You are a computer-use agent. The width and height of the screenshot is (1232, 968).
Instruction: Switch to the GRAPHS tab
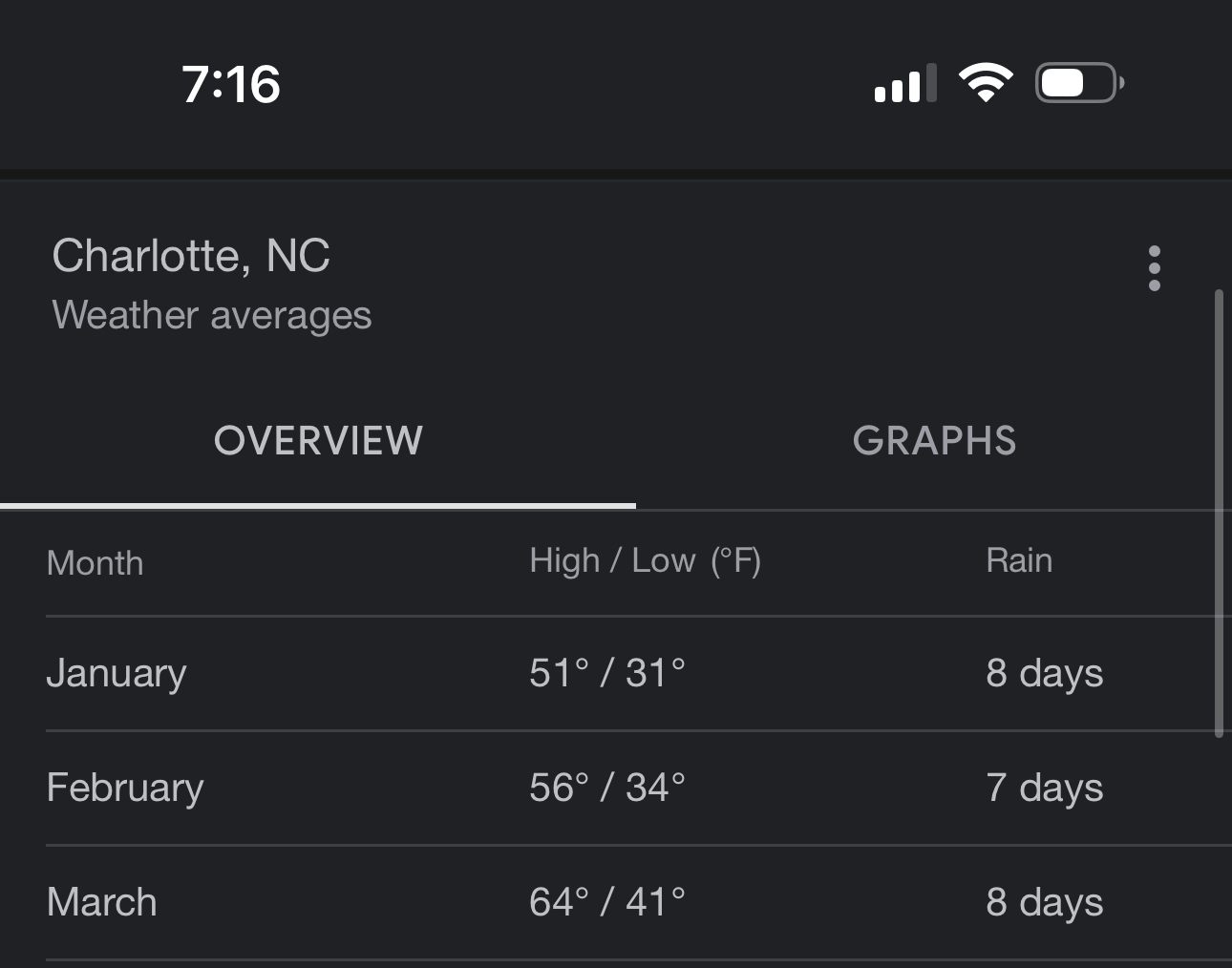point(934,441)
